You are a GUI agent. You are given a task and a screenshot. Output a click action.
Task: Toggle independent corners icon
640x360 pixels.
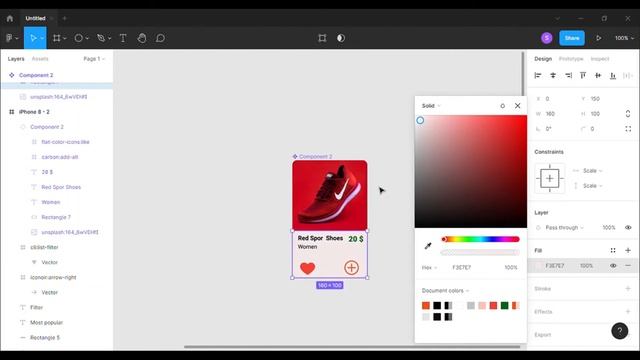pos(628,129)
